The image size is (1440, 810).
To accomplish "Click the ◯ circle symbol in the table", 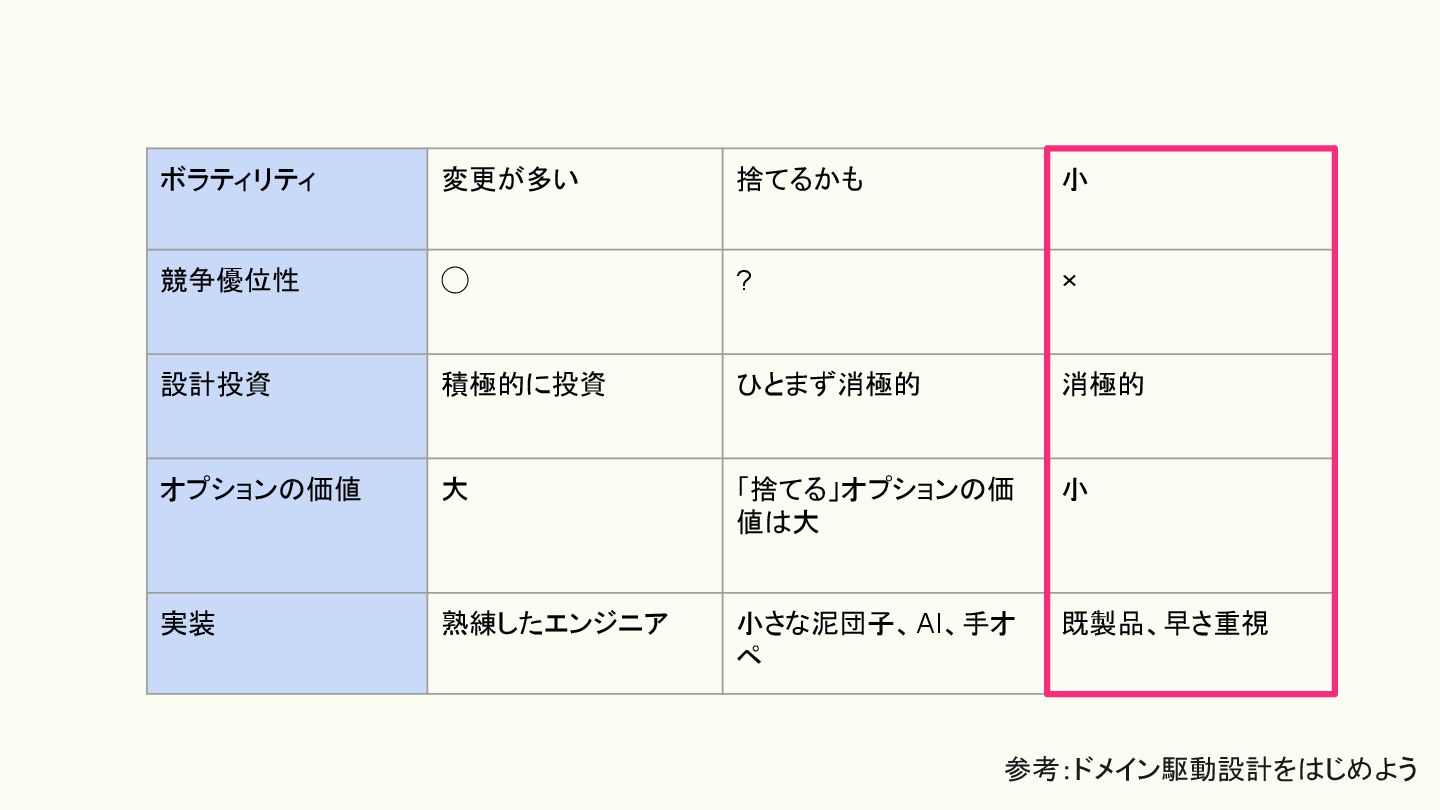I will (455, 281).
